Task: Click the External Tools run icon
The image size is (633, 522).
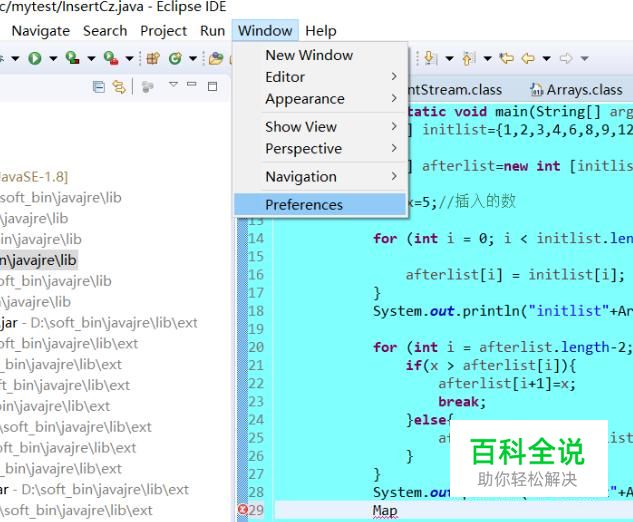Action: pos(111,58)
